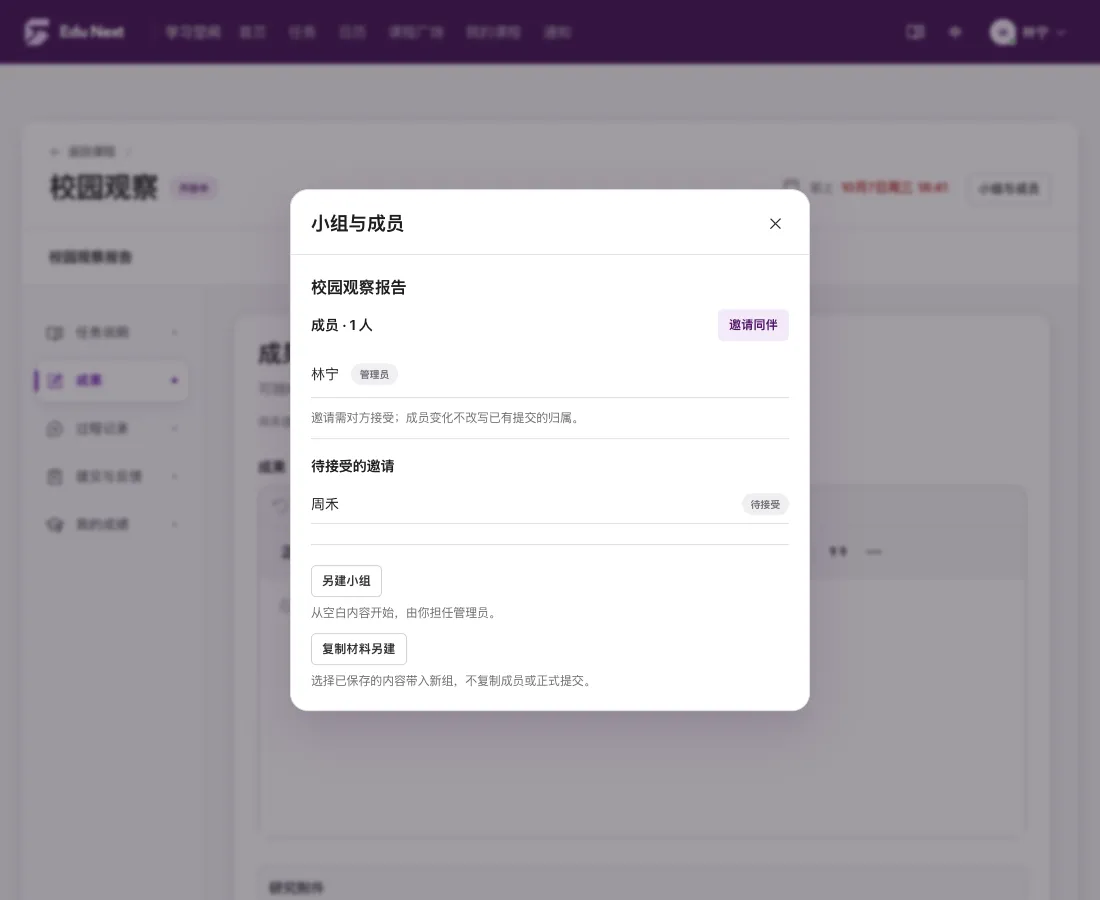
Task: Click the Edu Next logo icon
Action: coord(36,32)
